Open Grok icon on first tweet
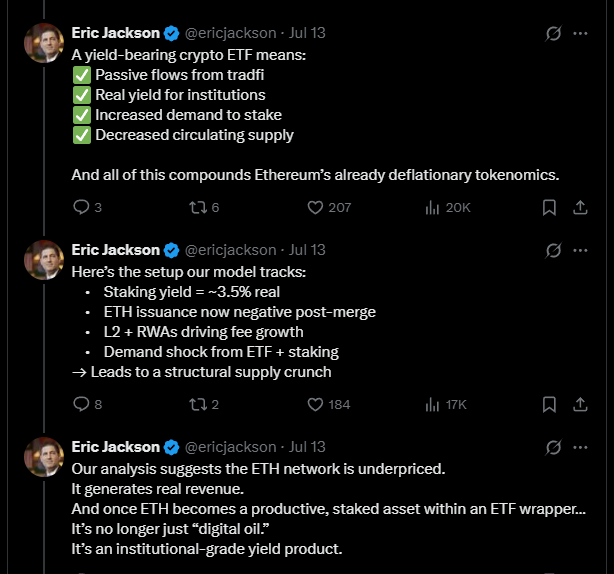Screen dimensions: 614x574 (x=553, y=33)
